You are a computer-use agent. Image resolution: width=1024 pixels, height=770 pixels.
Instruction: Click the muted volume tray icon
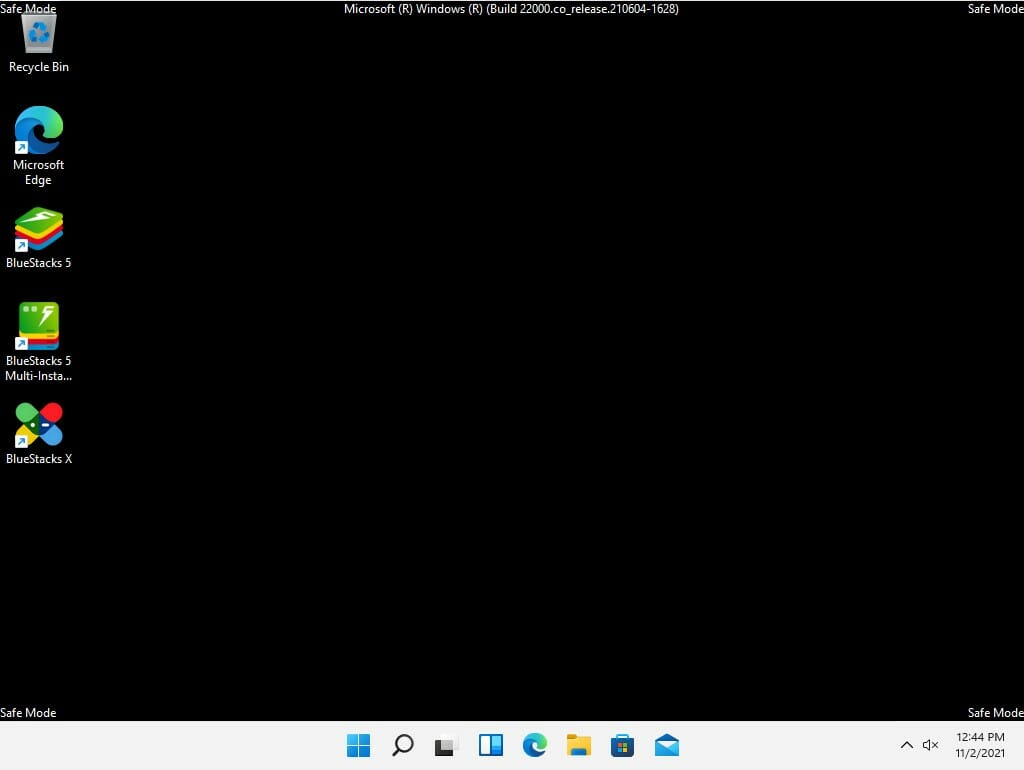[x=930, y=745]
